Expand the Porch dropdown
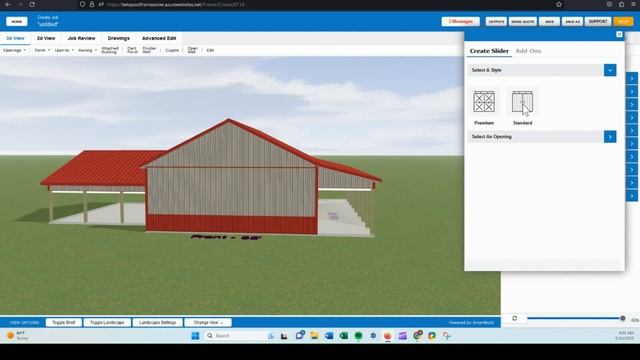The image size is (640, 360). 42,50
